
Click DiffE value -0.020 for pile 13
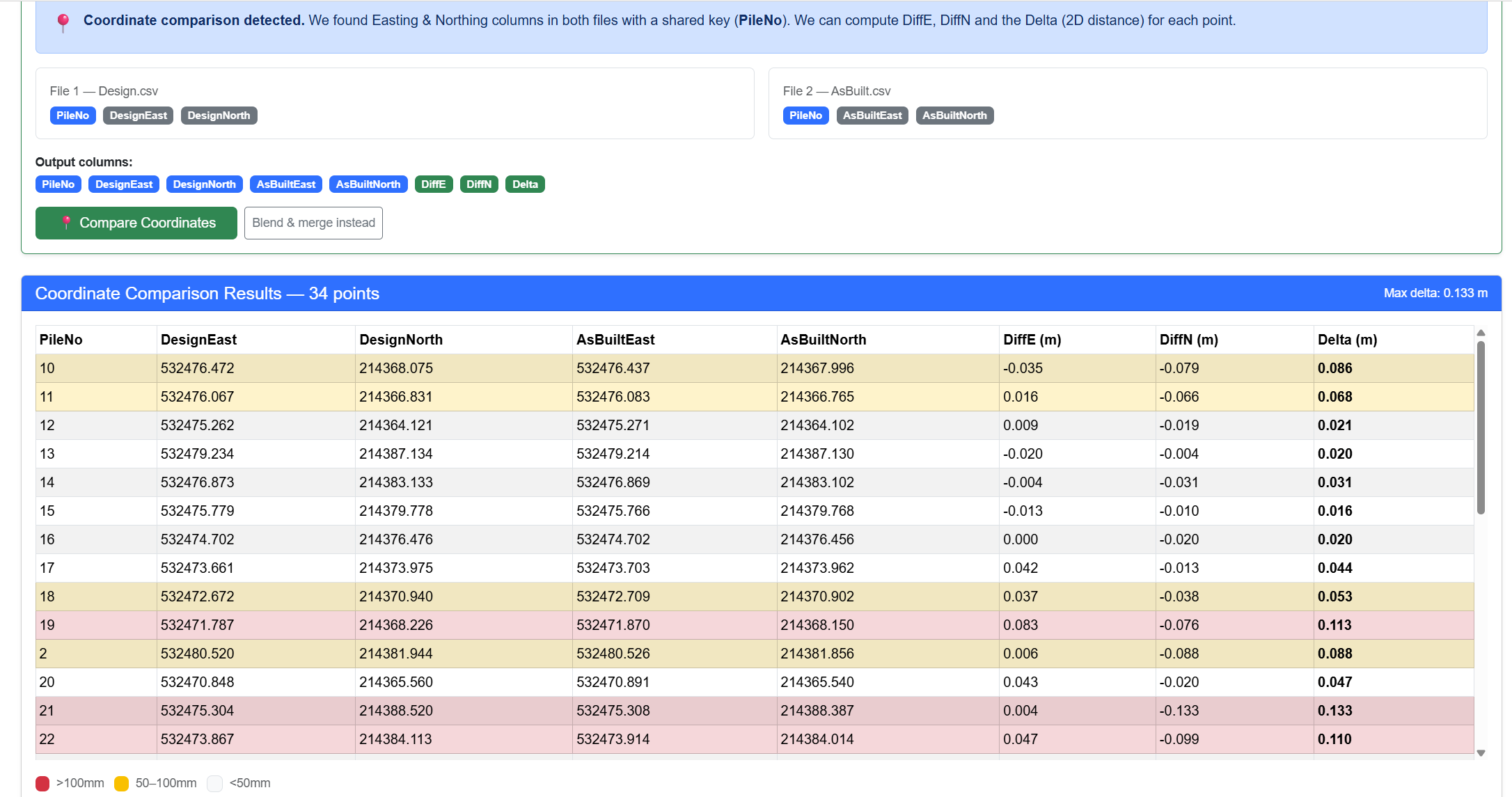point(1023,454)
